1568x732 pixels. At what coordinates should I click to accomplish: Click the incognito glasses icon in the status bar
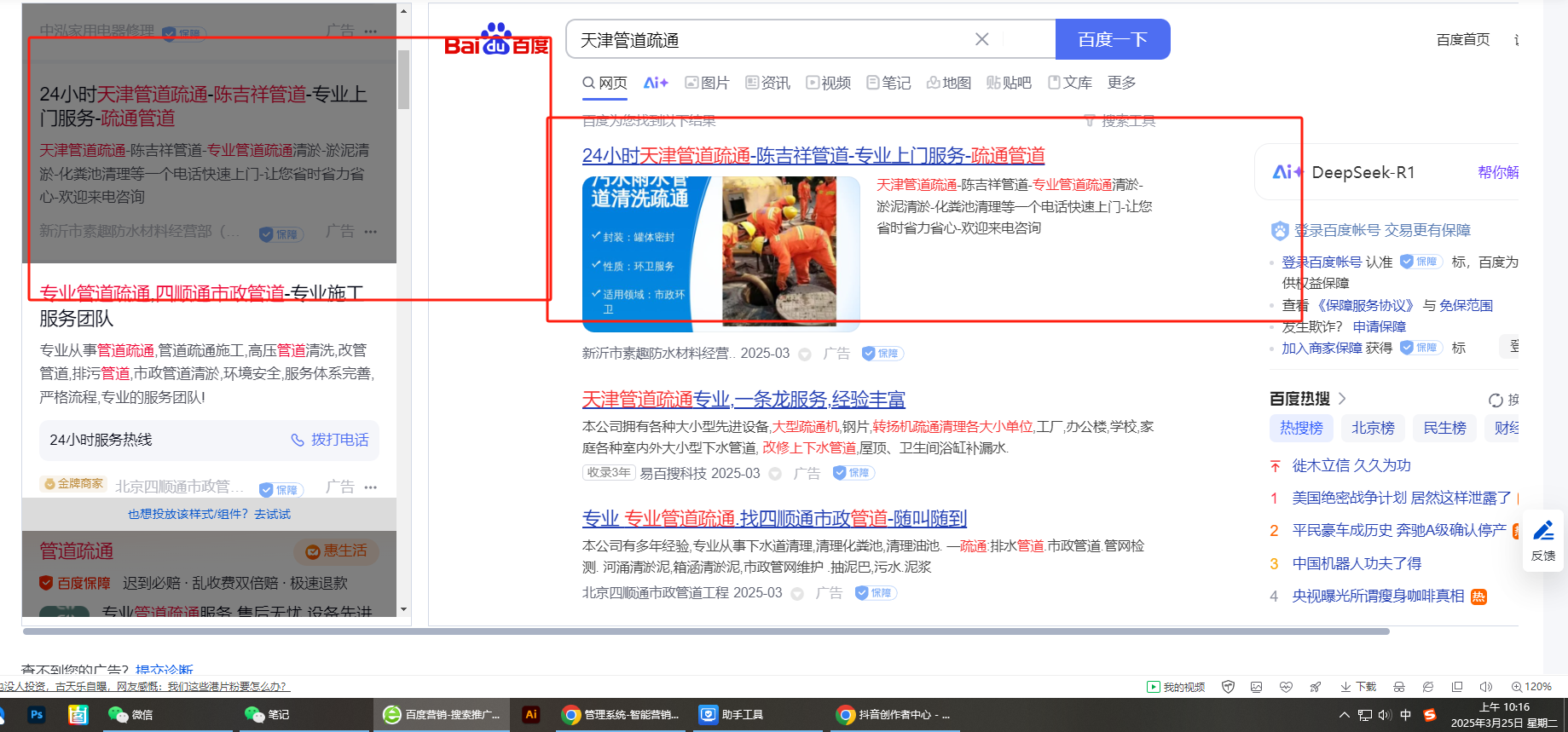pos(1399,687)
